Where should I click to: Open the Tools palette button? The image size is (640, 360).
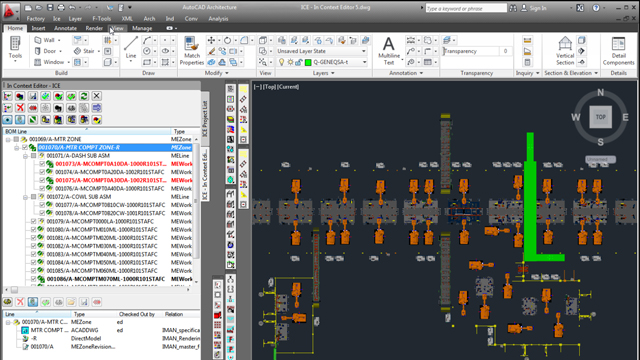pos(15,48)
